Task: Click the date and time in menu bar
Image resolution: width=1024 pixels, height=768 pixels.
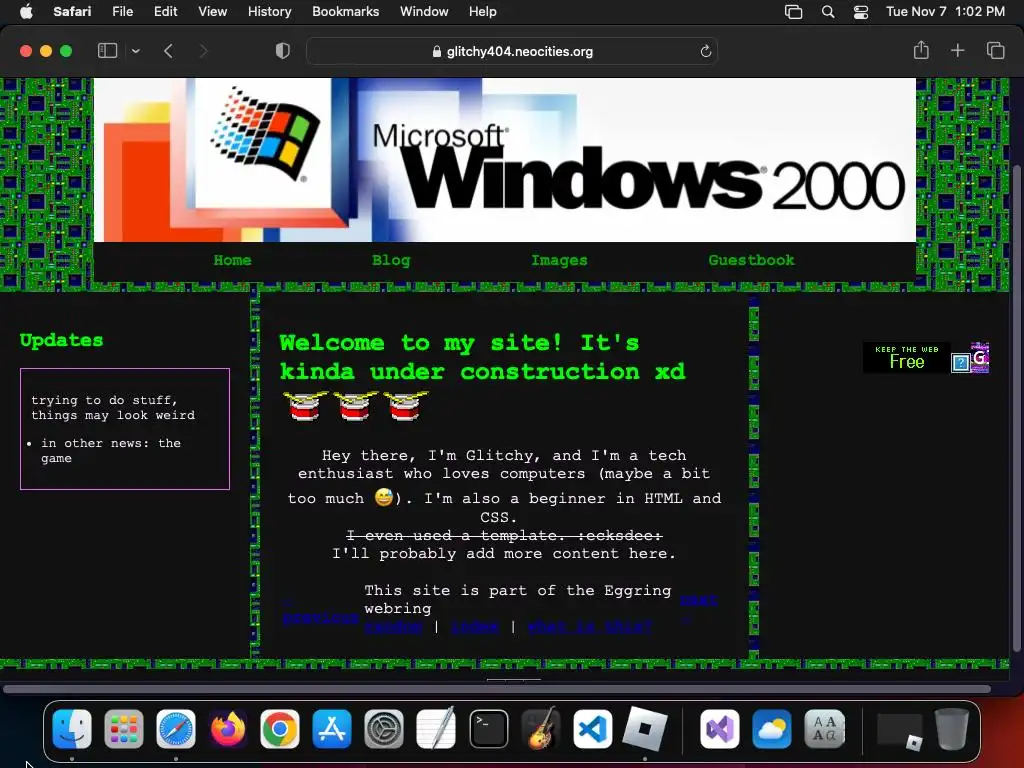Action: [x=945, y=11]
